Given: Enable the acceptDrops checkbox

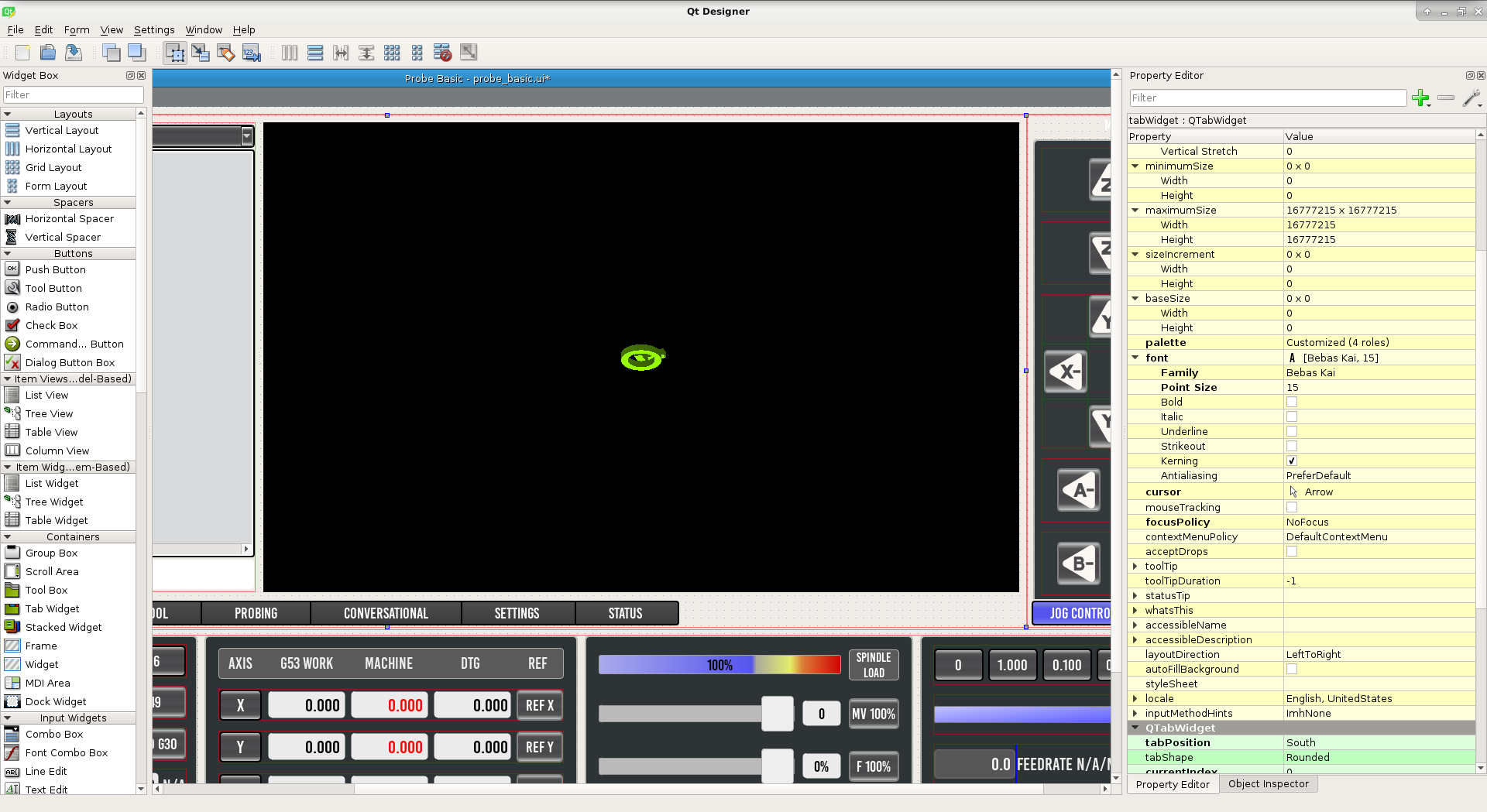Looking at the screenshot, I should click(x=1292, y=551).
